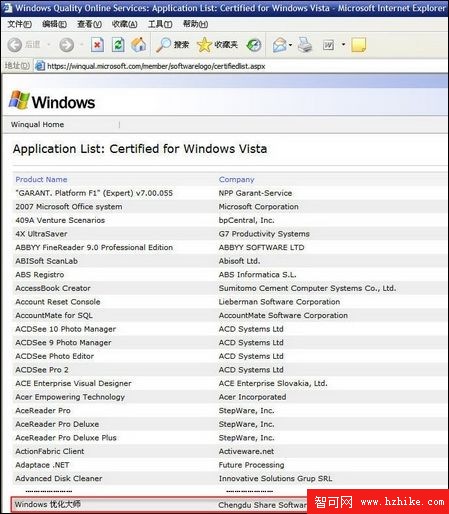Click the G7 Productivity Systems company cell

[264, 234]
